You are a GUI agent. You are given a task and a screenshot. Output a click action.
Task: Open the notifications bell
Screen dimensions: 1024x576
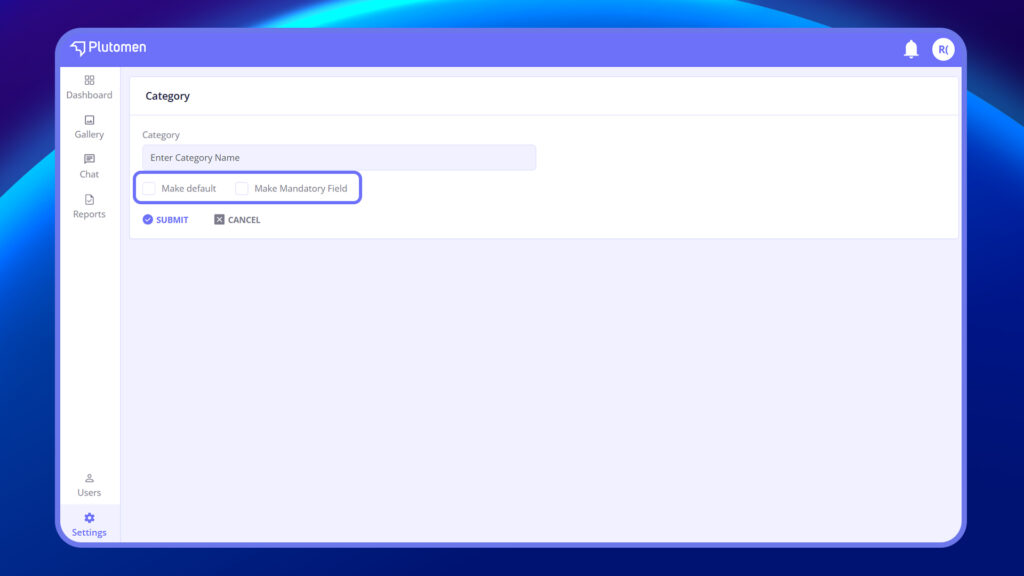[911, 49]
